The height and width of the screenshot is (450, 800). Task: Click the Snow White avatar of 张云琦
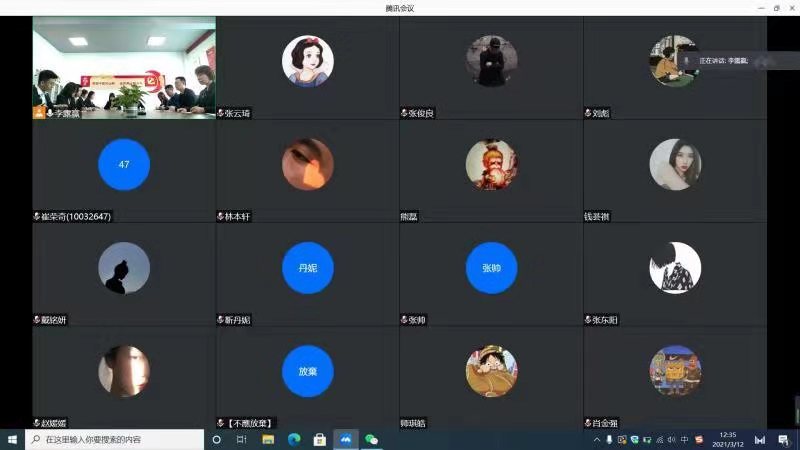click(x=307, y=61)
